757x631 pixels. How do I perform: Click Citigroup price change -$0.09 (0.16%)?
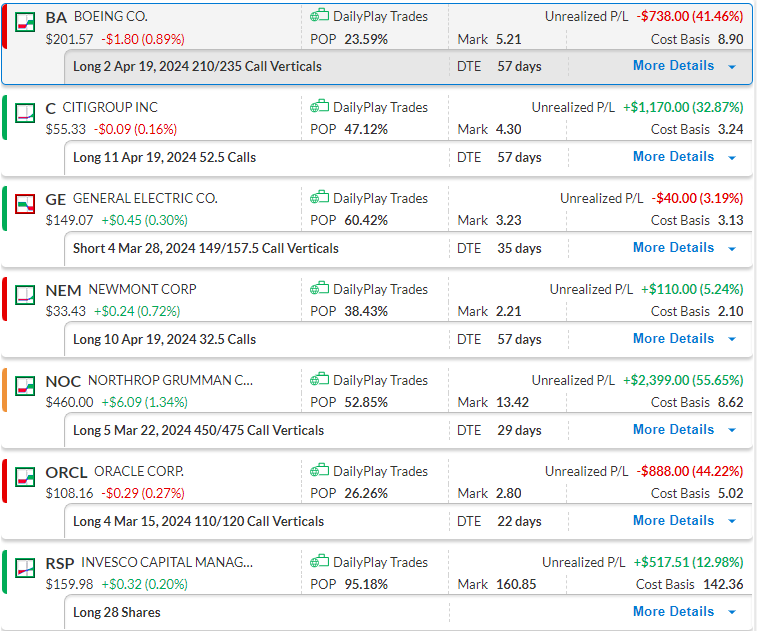tap(135, 129)
